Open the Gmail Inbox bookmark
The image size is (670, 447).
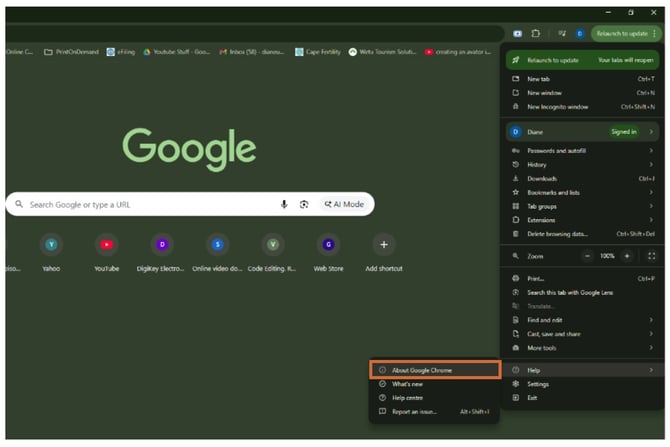252,52
